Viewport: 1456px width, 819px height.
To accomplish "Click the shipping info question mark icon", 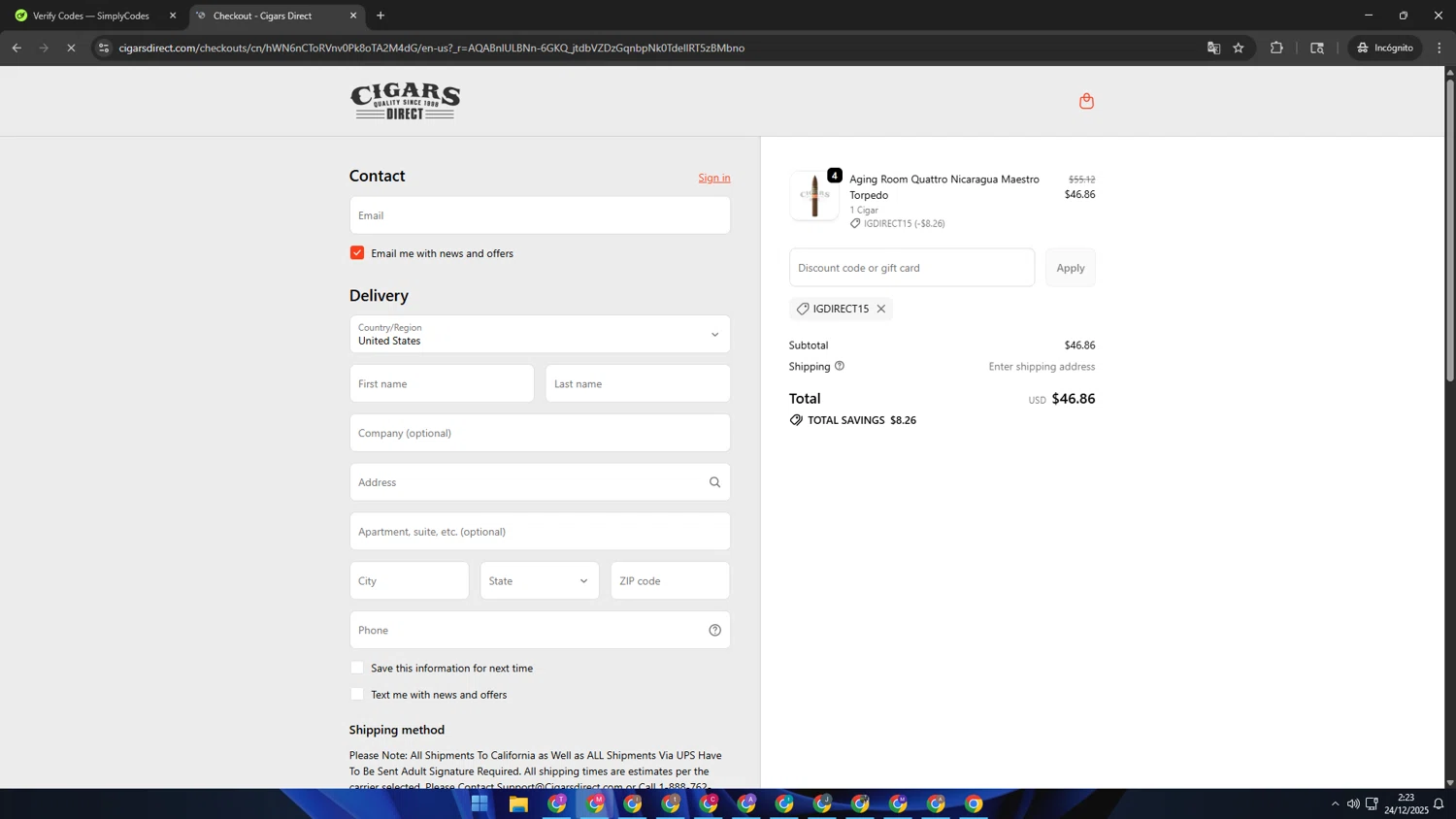I will tap(840, 366).
